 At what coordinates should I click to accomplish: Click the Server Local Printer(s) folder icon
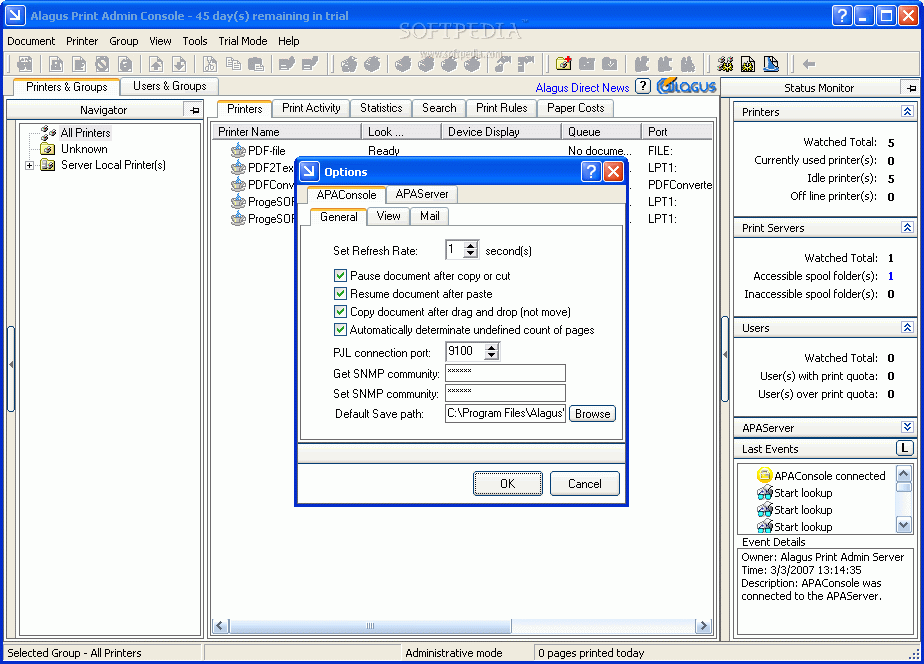click(48, 165)
